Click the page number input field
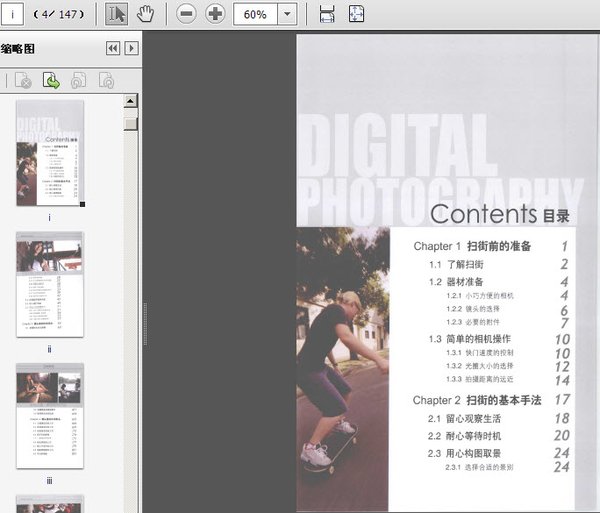600x513 pixels. tap(14, 14)
